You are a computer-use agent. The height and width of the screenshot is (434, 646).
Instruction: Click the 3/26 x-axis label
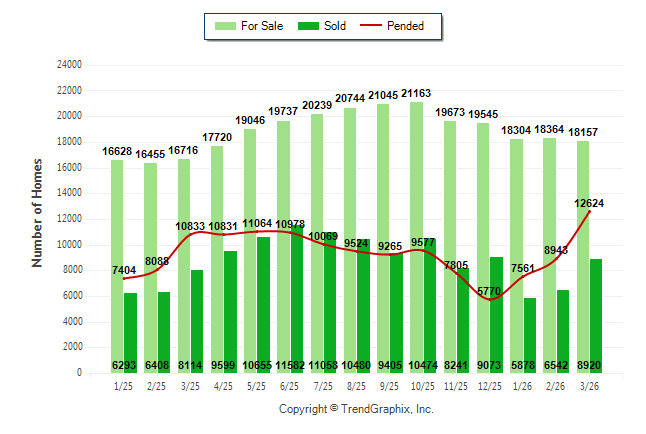tap(589, 386)
